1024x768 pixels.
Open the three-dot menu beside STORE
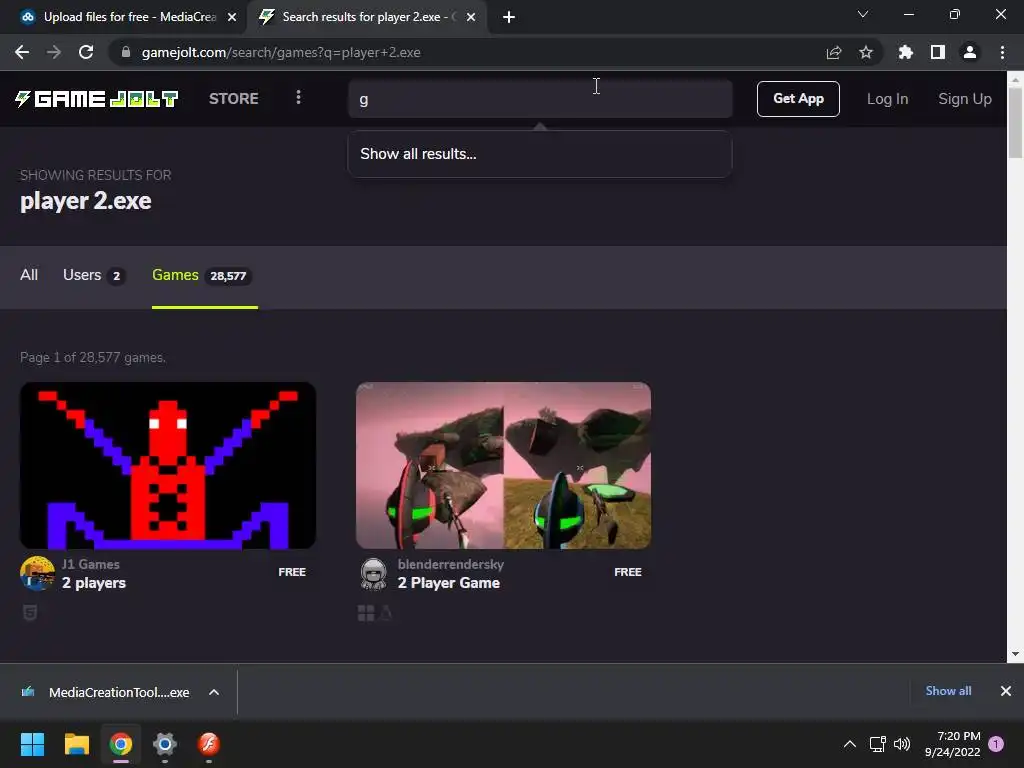pos(298,98)
